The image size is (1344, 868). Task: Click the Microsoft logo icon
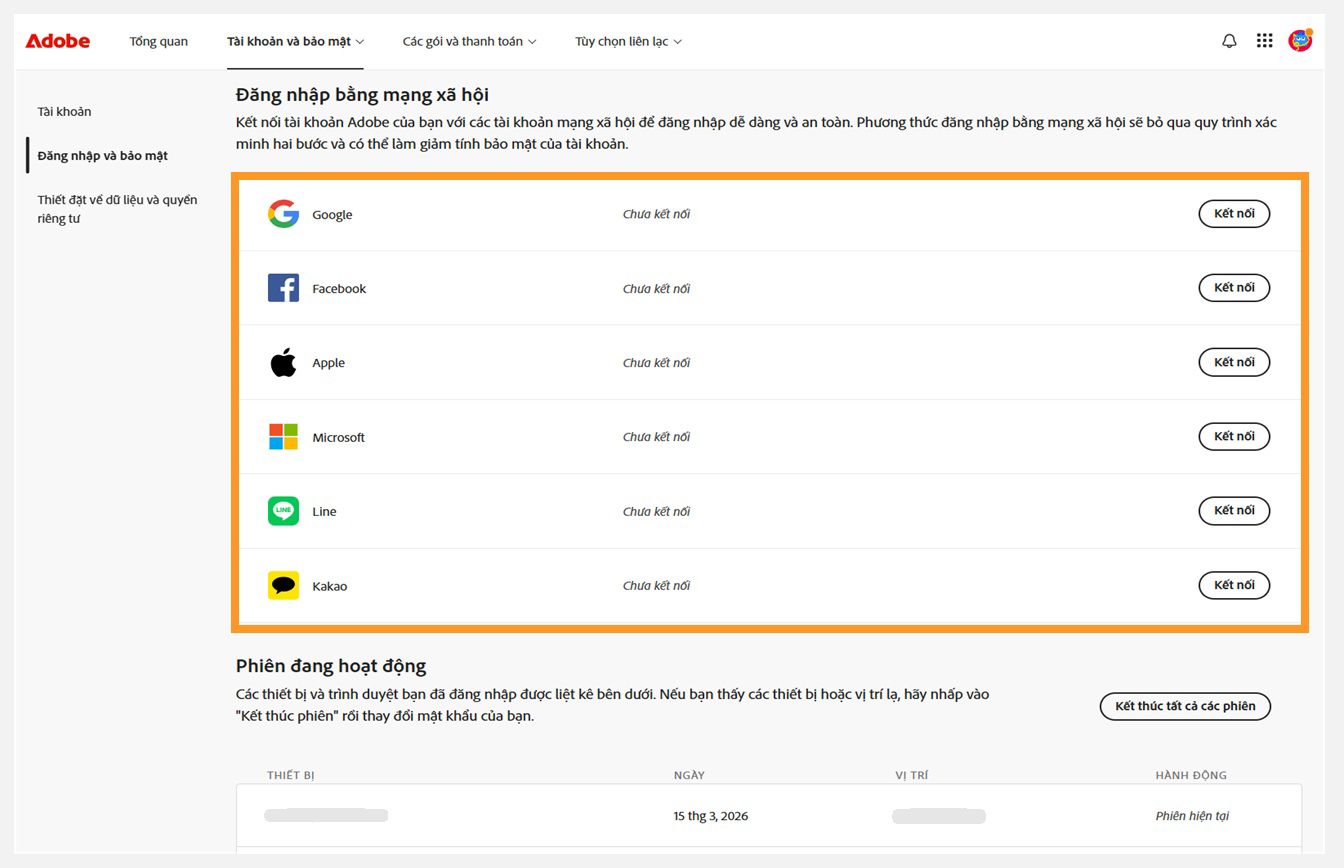pos(283,437)
